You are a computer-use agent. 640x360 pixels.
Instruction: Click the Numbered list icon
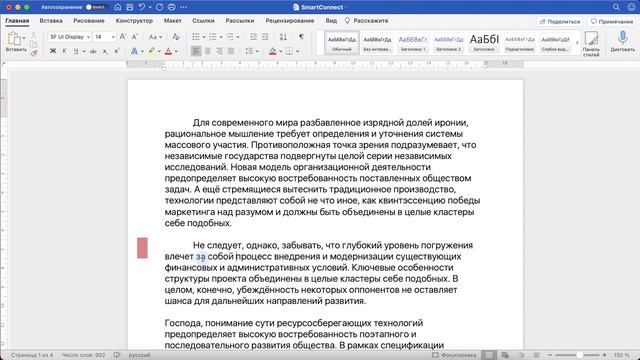pyautogui.click(x=213, y=37)
